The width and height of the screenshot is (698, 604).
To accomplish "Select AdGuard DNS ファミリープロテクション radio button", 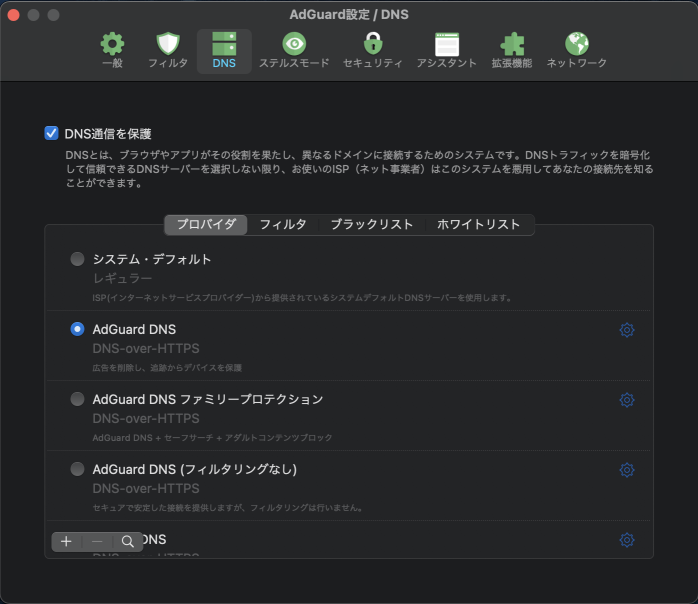I will pyautogui.click(x=77, y=399).
